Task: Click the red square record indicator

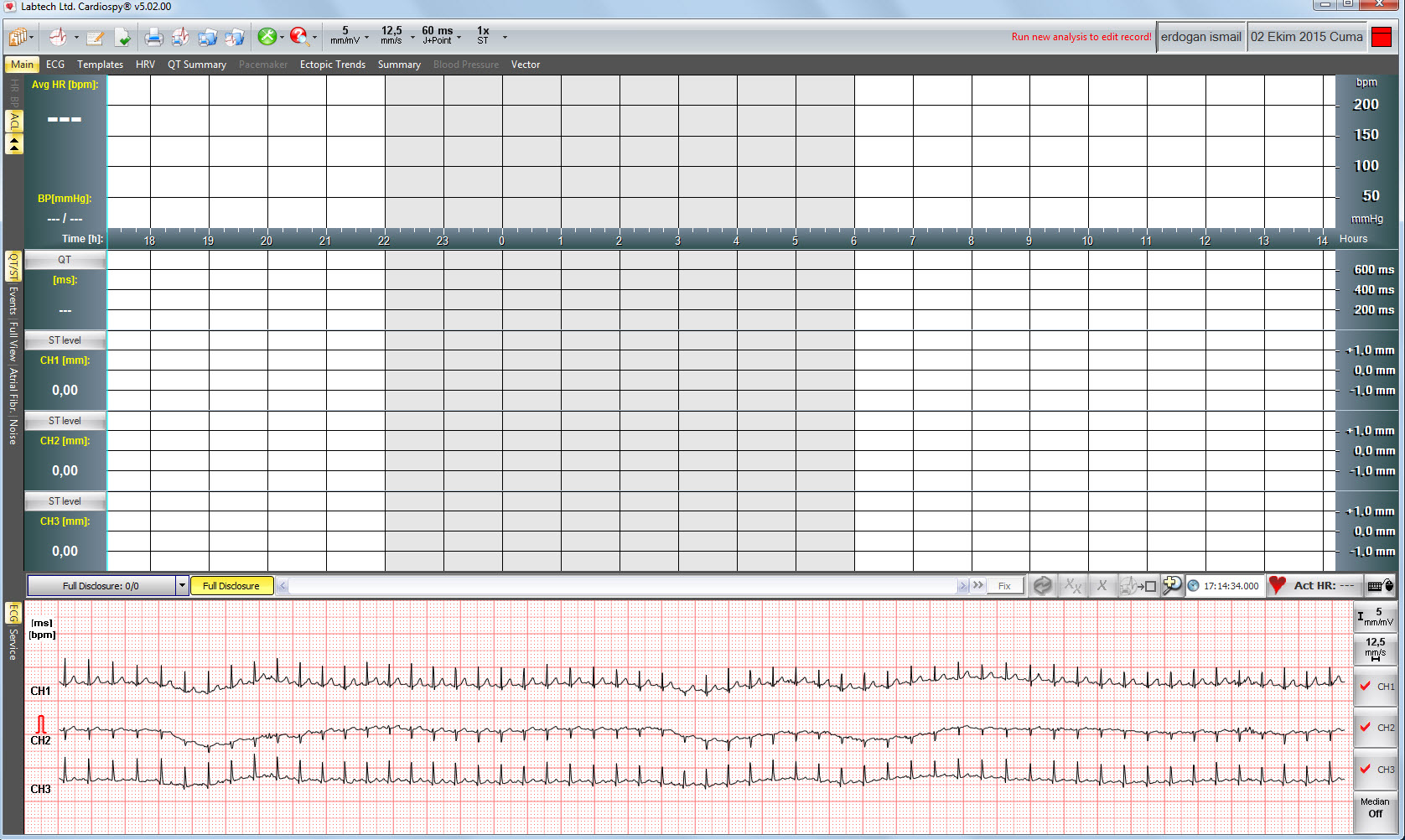Action: 1382,37
